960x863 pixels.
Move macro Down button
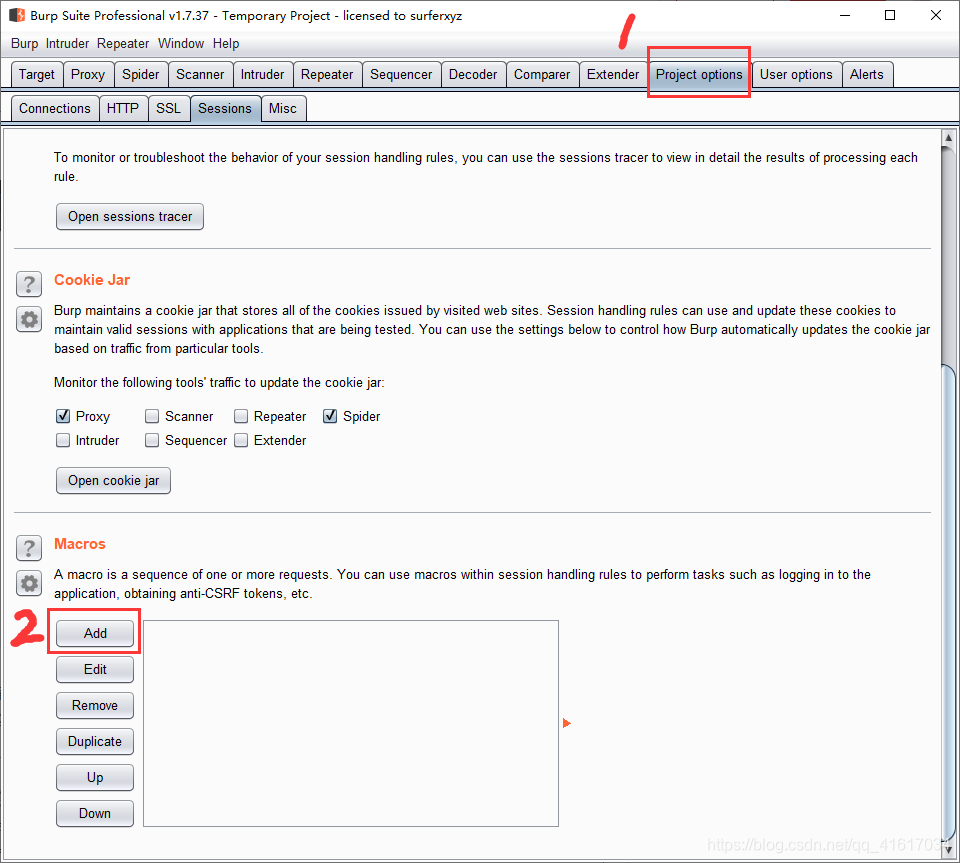pos(95,813)
